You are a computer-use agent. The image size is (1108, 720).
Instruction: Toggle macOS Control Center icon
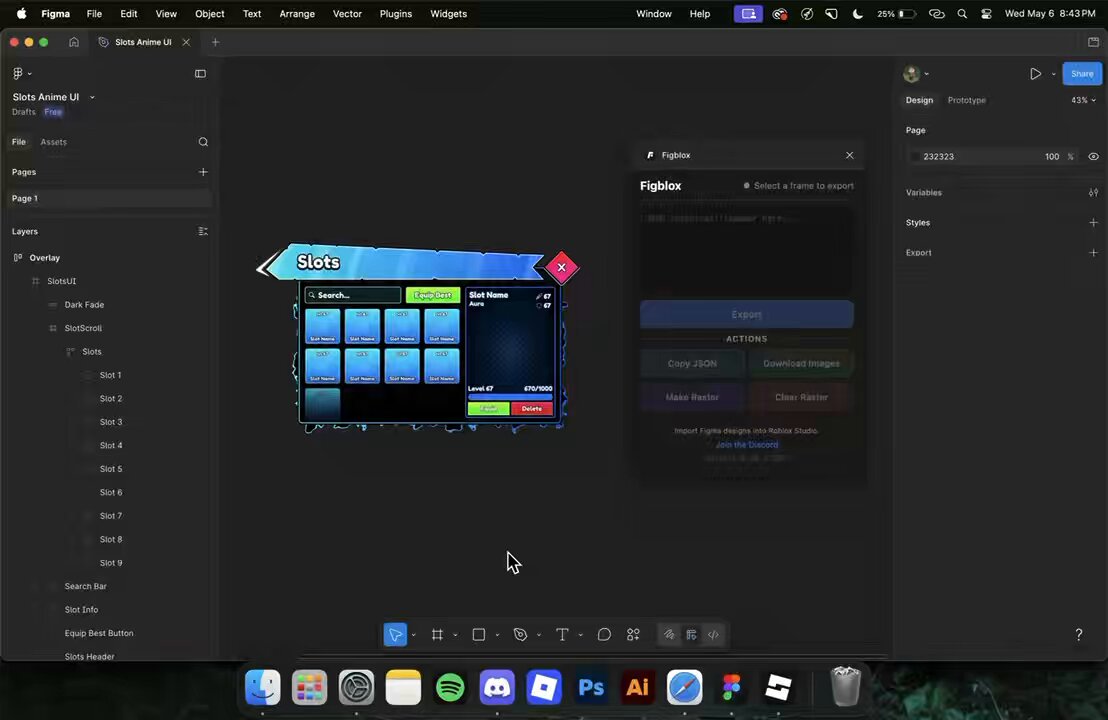click(986, 13)
